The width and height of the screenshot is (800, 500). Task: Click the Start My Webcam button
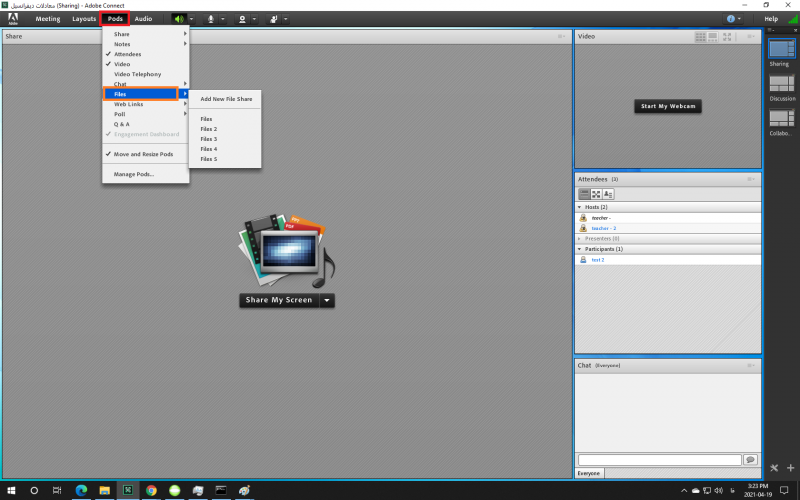pyautogui.click(x=667, y=106)
